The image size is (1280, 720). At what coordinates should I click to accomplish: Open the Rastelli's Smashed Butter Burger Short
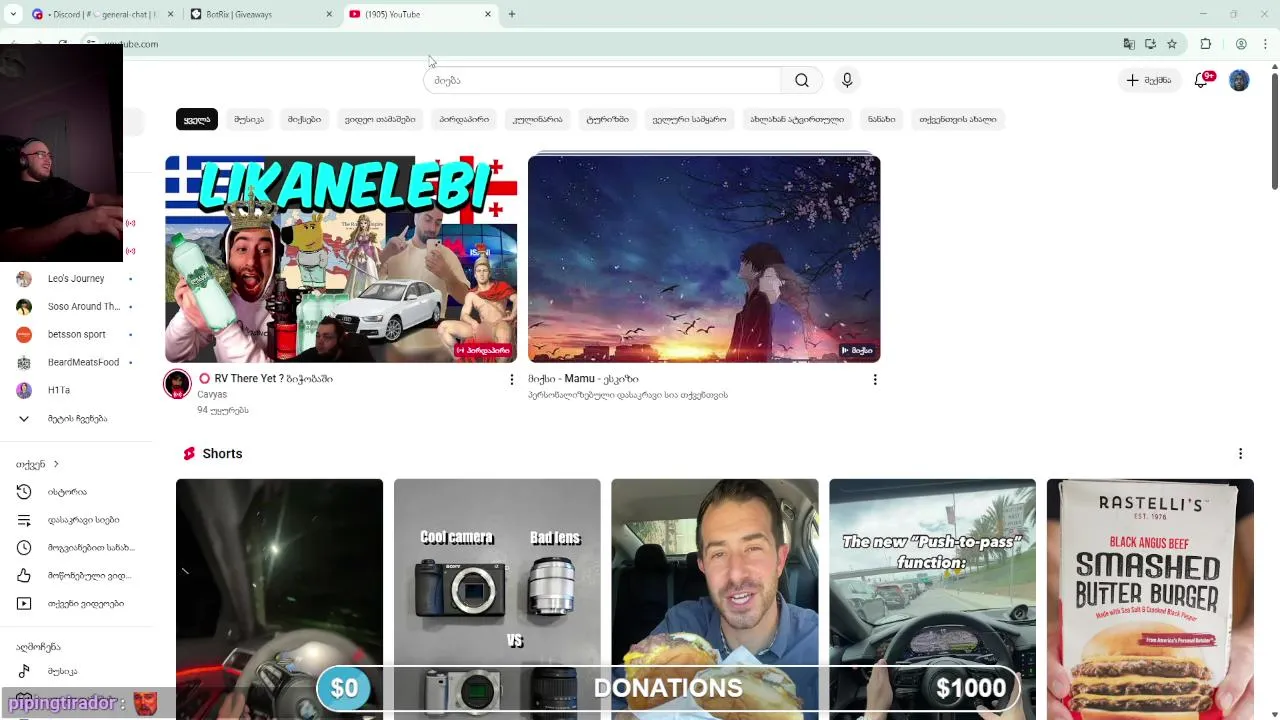pos(1150,599)
